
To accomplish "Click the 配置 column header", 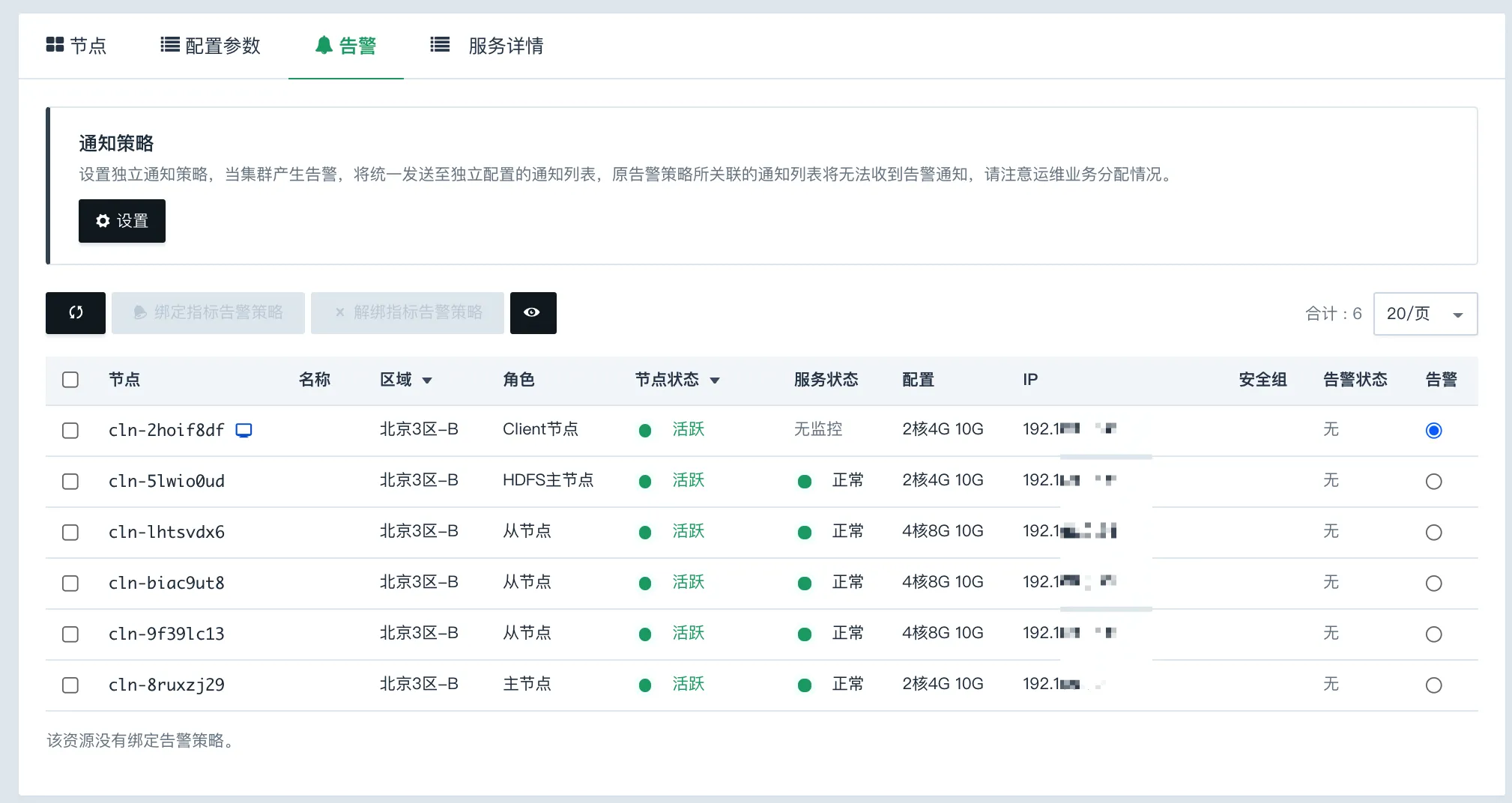I will (918, 380).
